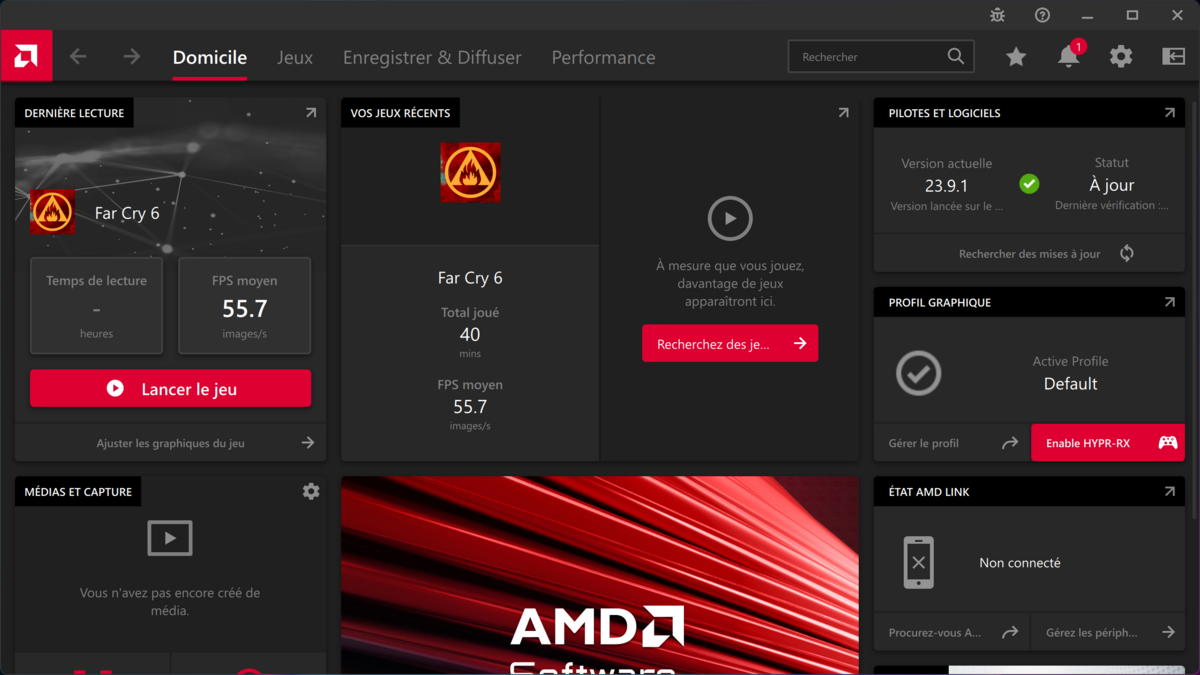The width and height of the screenshot is (1200, 675).
Task: Open favorites star icon
Action: (1016, 57)
